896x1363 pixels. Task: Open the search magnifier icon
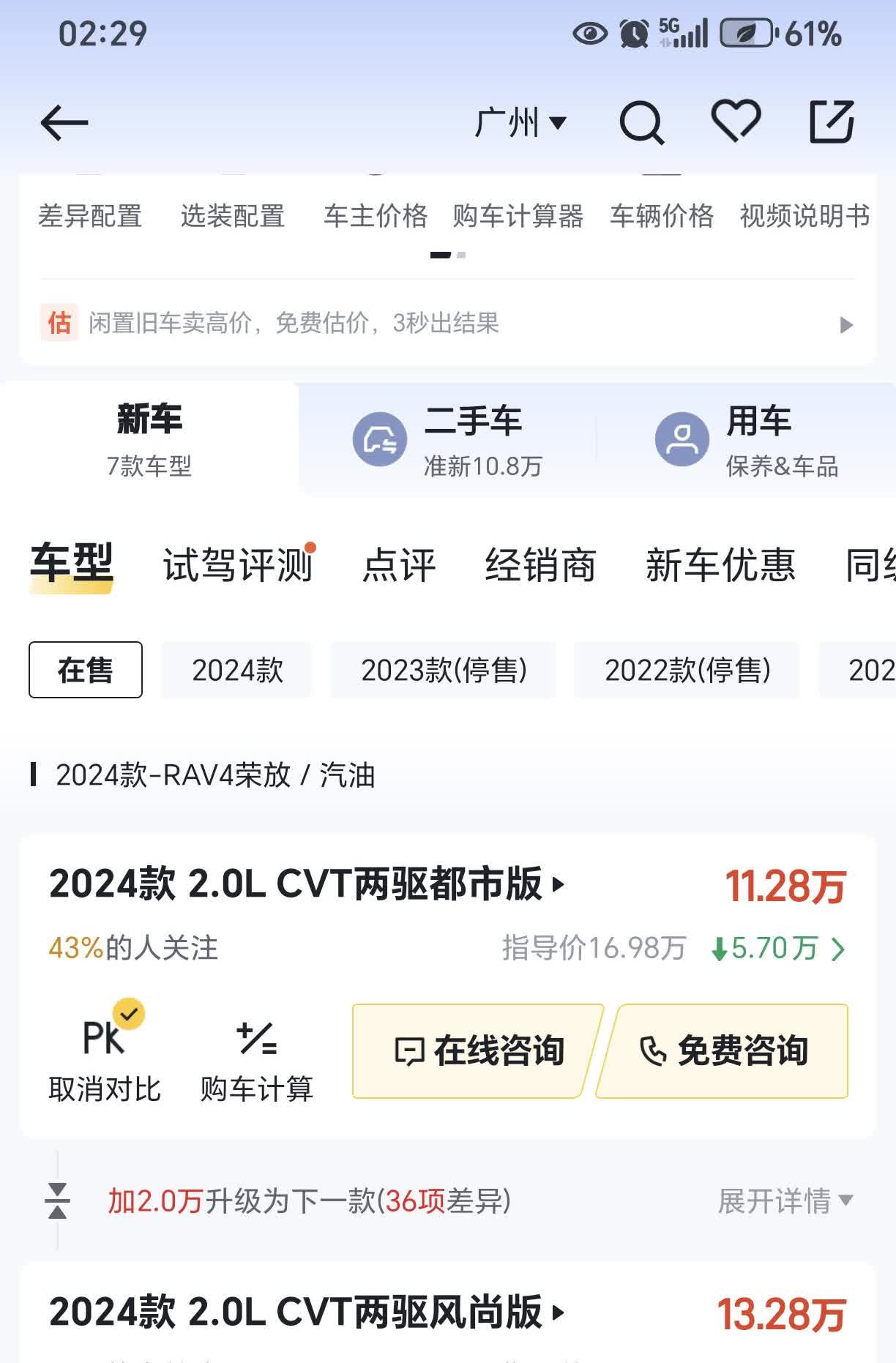click(641, 122)
